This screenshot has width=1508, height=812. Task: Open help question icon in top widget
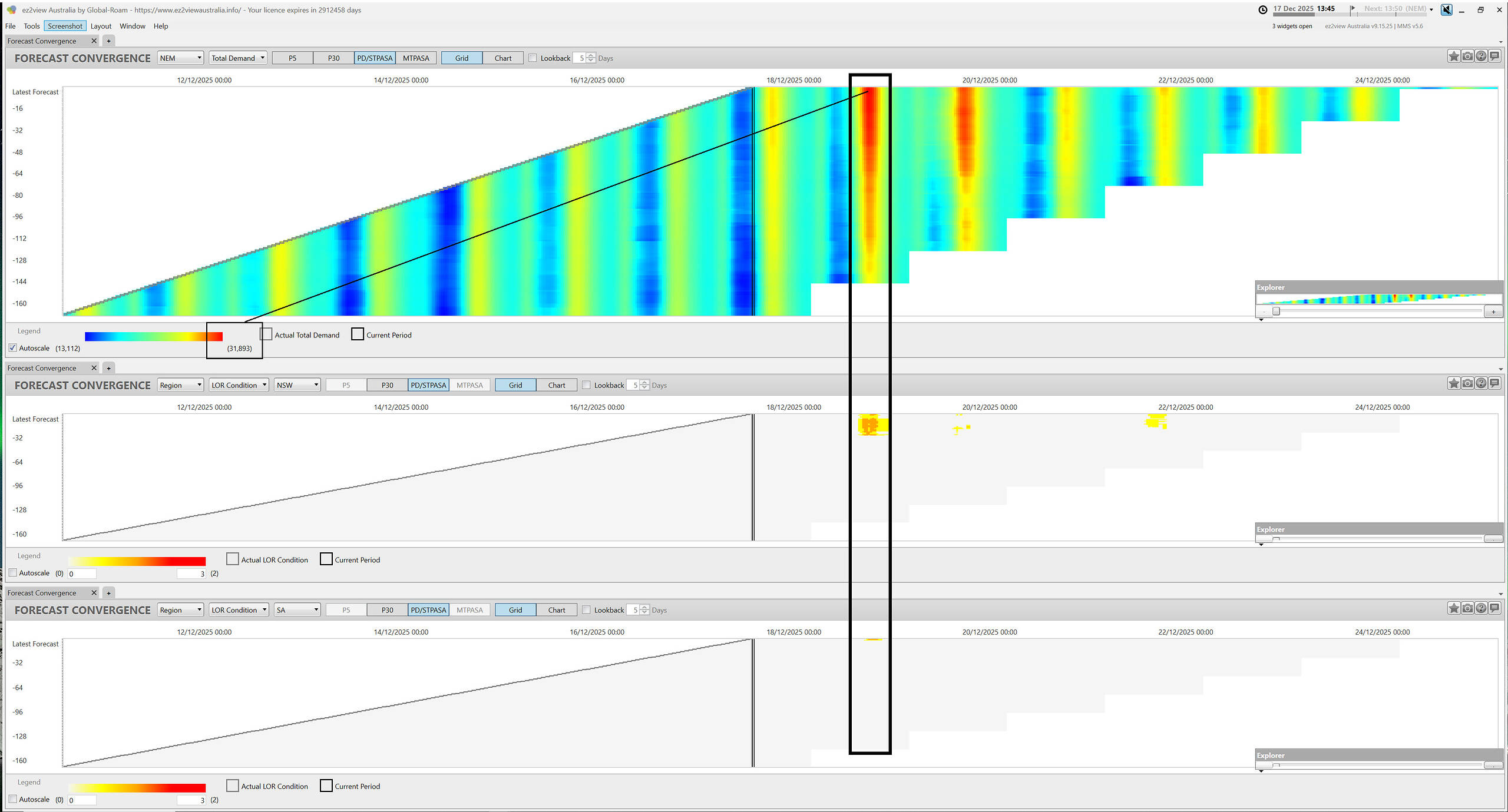pyautogui.click(x=1481, y=57)
